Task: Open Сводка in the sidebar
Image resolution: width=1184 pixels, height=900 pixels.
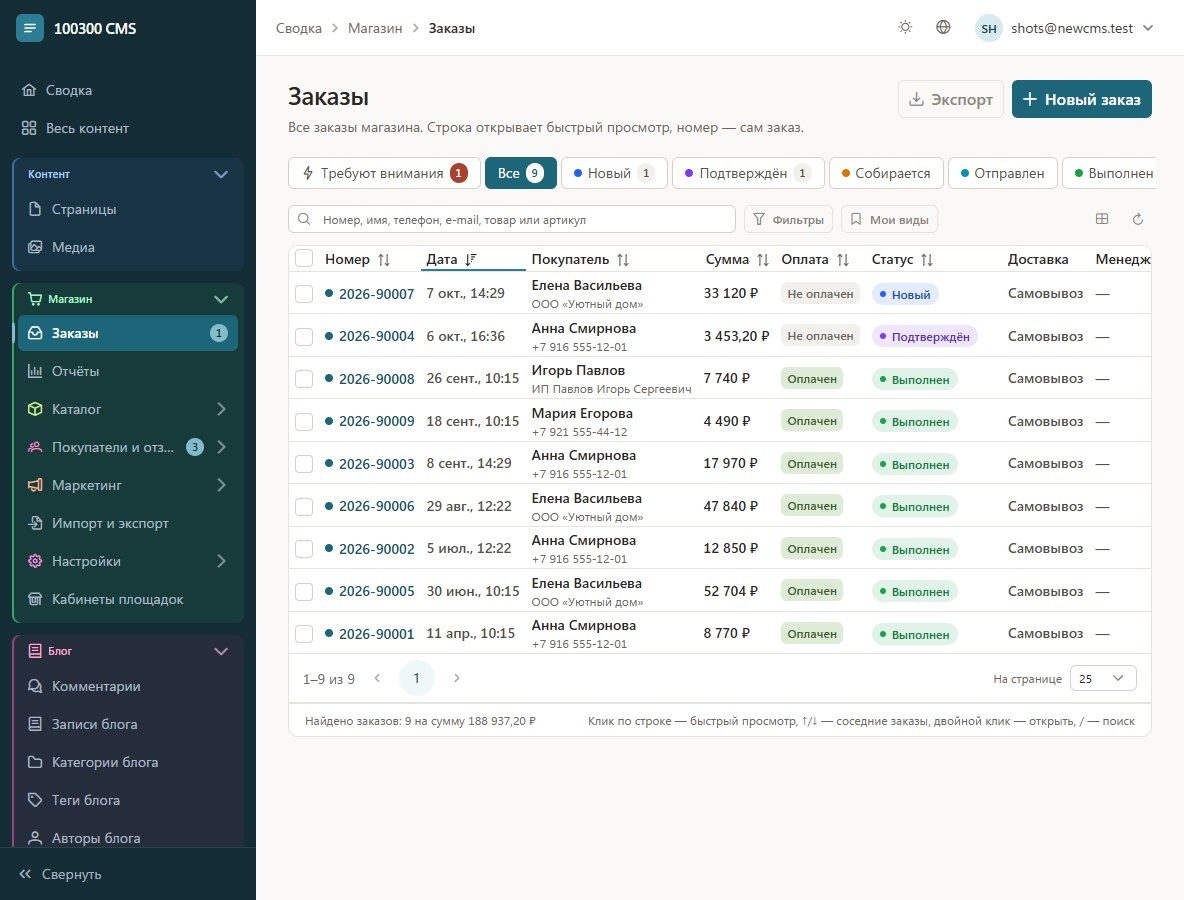Action: [x=128, y=90]
